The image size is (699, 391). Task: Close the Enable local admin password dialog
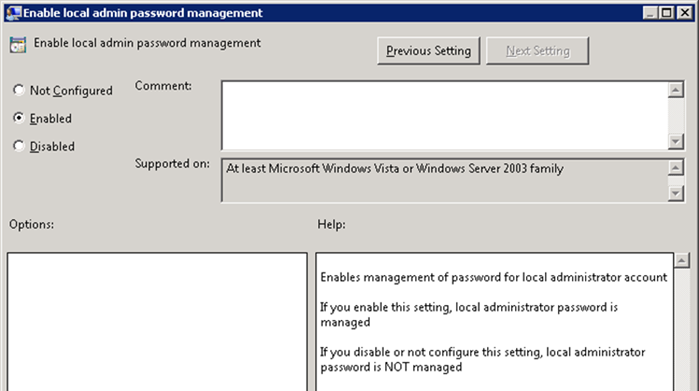[685, 12]
